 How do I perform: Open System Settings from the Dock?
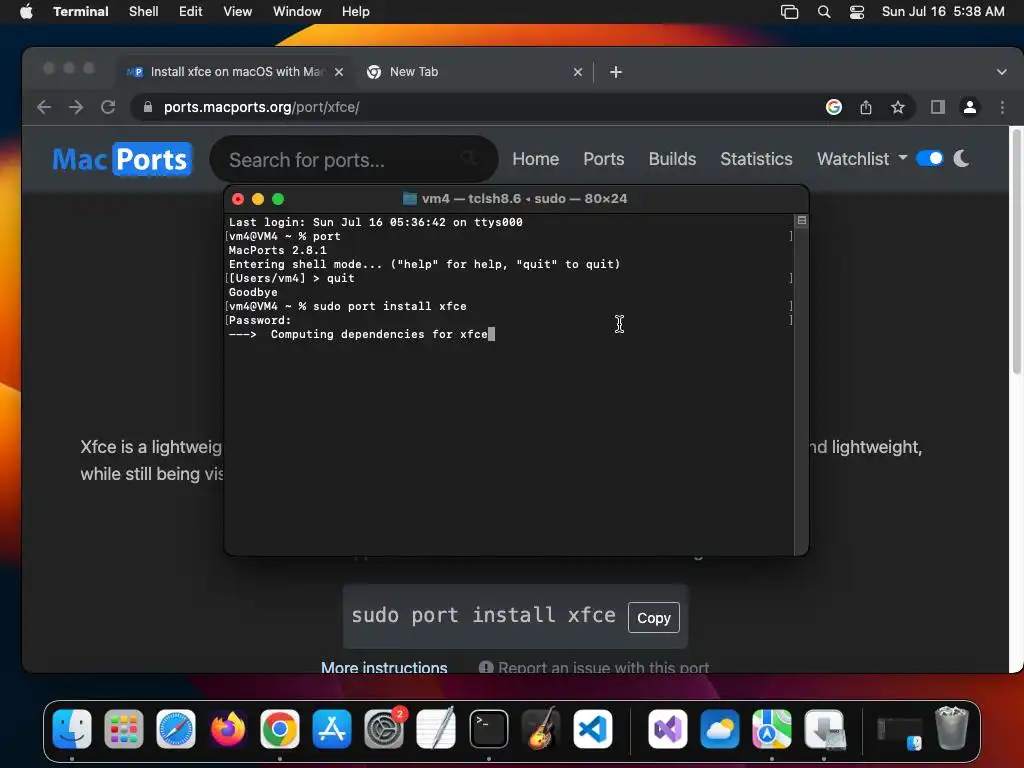384,729
